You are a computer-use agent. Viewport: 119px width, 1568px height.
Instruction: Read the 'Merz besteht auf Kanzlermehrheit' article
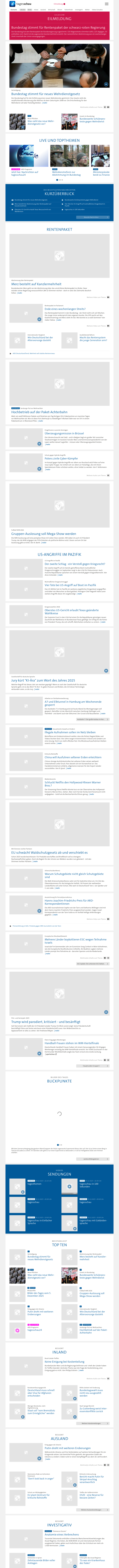[36, 284]
